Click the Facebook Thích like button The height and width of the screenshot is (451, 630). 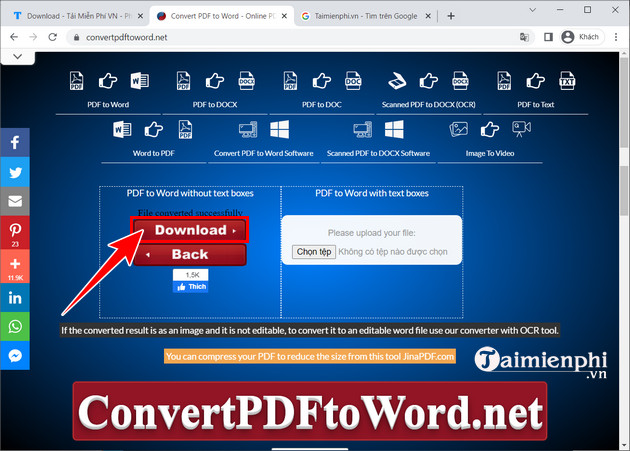pyautogui.click(x=190, y=287)
